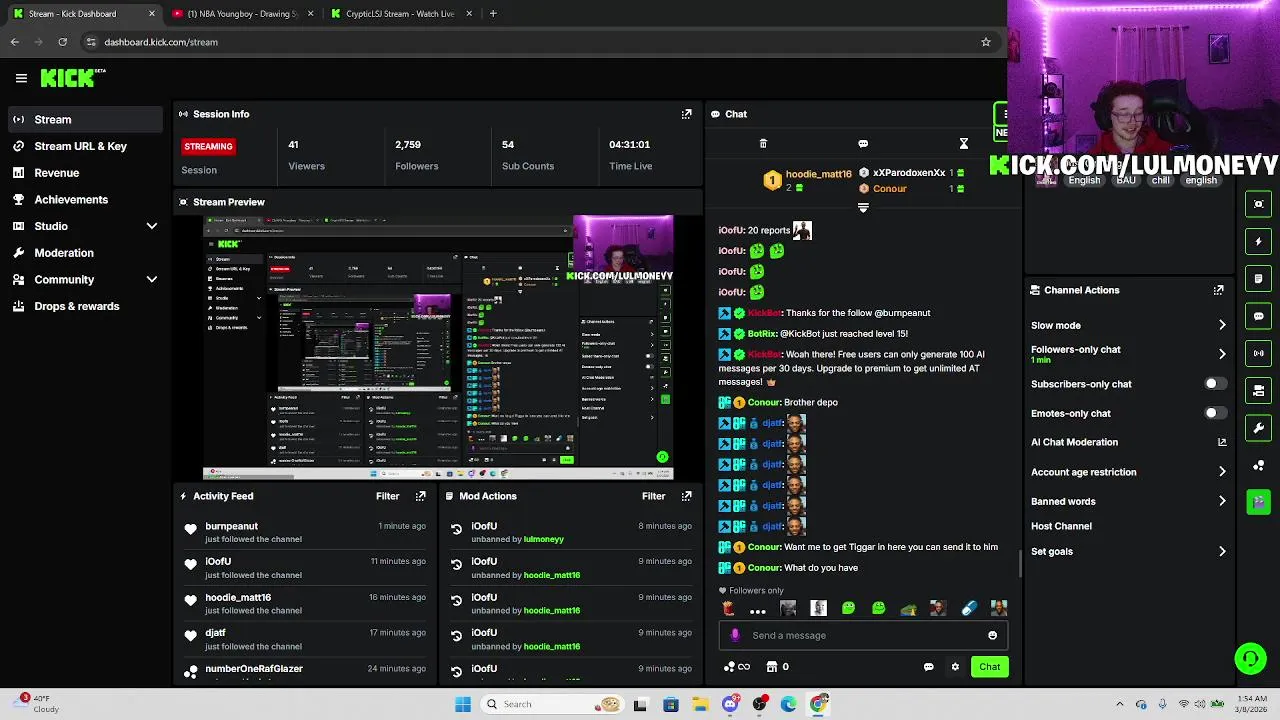Select the blue pill emote
This screenshot has height=720, width=1280.
click(x=968, y=608)
